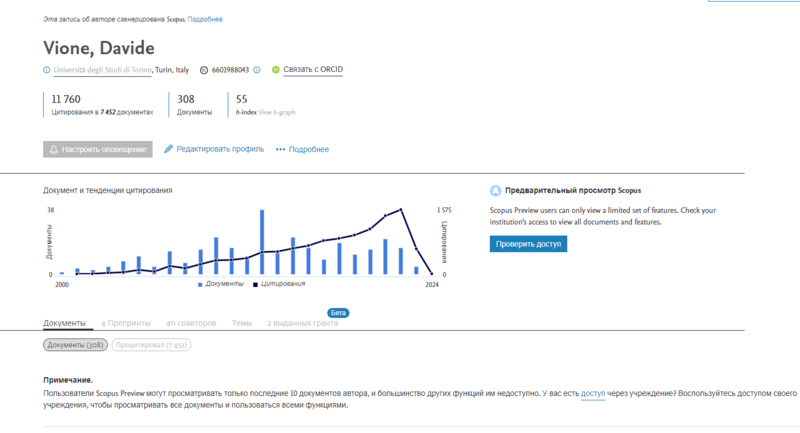800x433 pixels.
Task: Click the Scopus Preview badge icon
Action: coord(495,190)
